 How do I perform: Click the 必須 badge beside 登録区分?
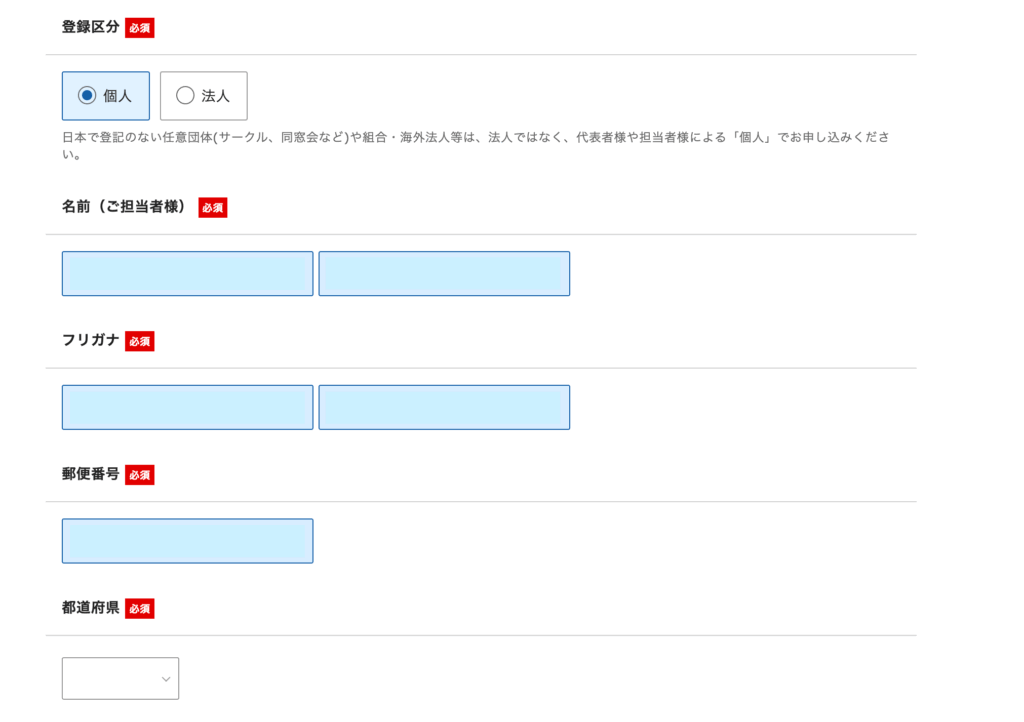click(140, 28)
